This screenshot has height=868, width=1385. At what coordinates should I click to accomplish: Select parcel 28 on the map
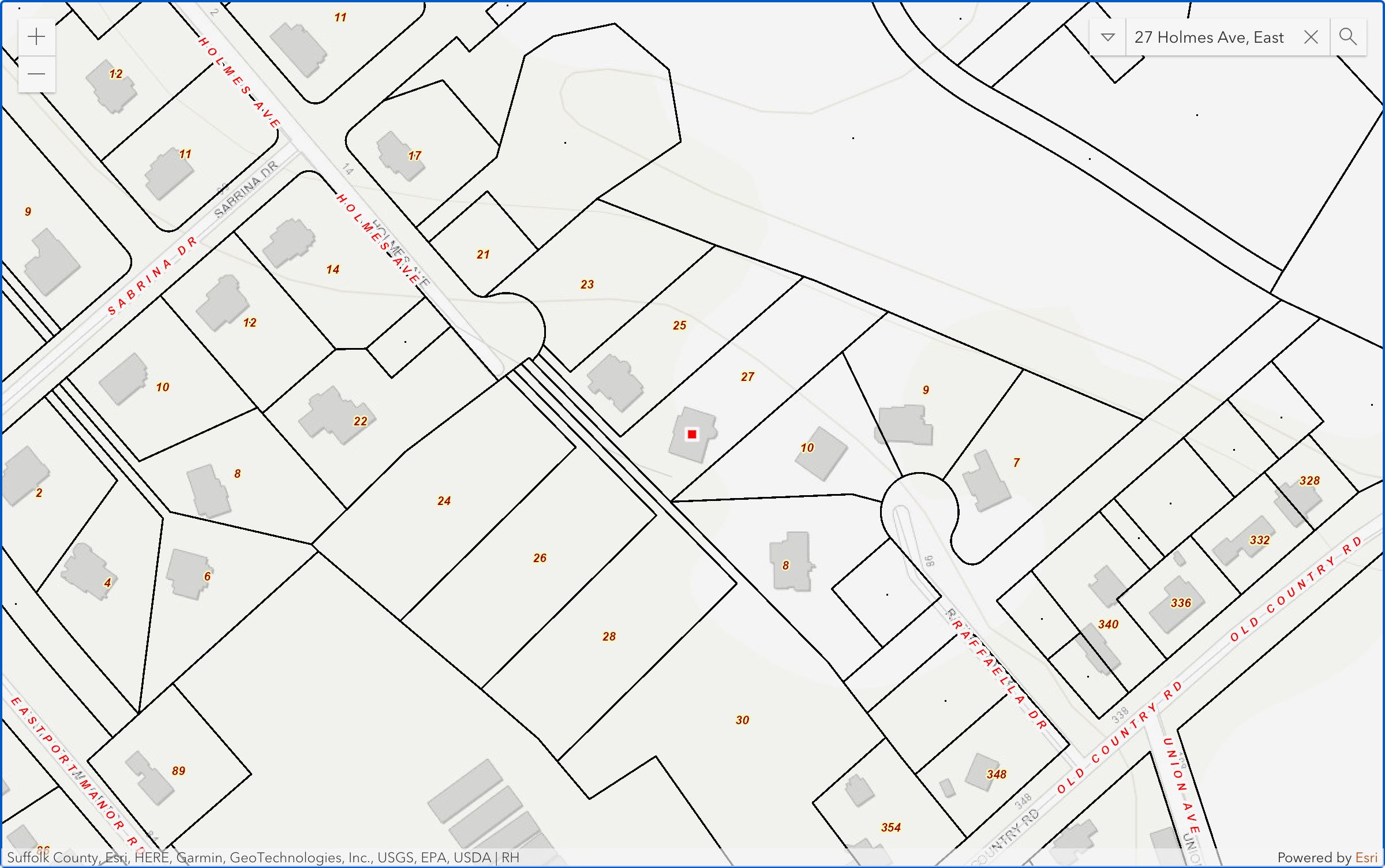coord(609,637)
